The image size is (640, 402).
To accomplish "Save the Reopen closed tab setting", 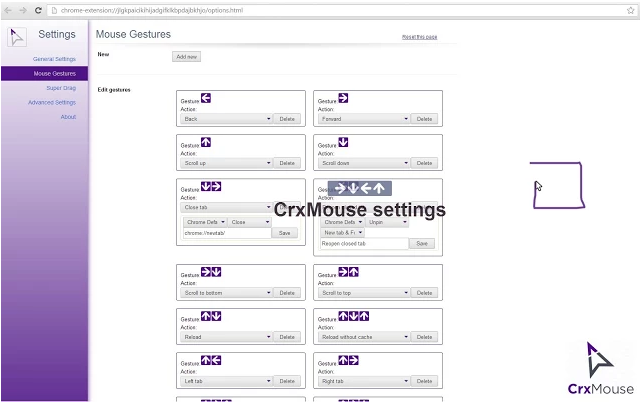I will tap(422, 244).
